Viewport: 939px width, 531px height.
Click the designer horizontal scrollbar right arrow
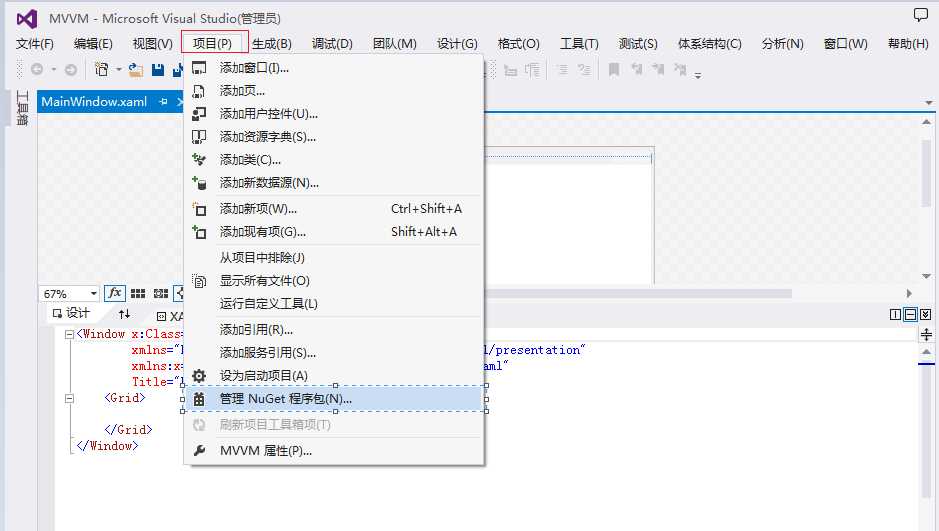tap(909, 293)
